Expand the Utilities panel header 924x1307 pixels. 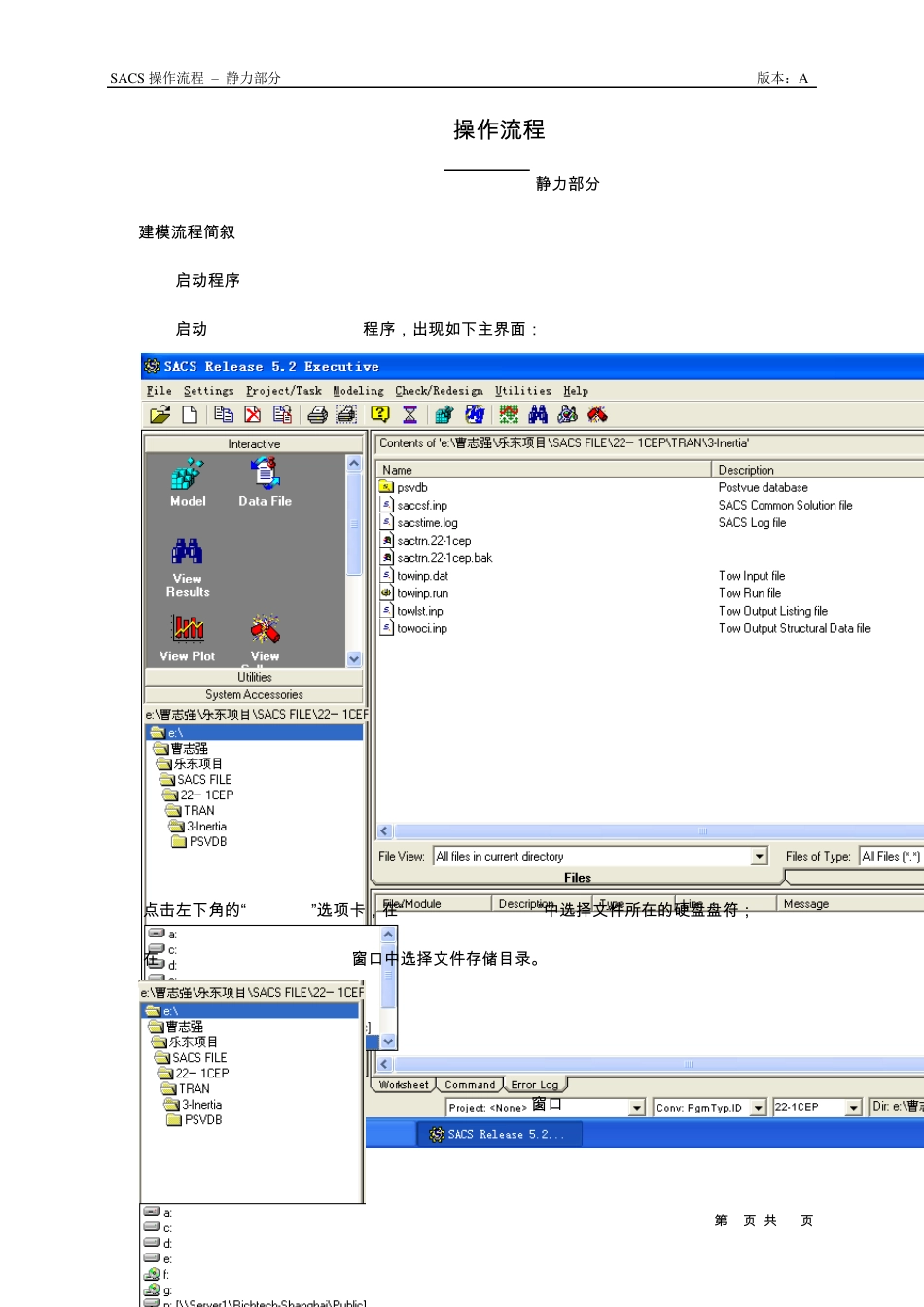[254, 677]
